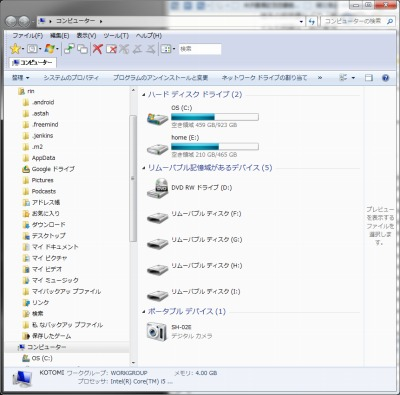Collapse the ハード ディスク ドライブ group
Viewport: 400px width, 395px height.
(x=144, y=95)
